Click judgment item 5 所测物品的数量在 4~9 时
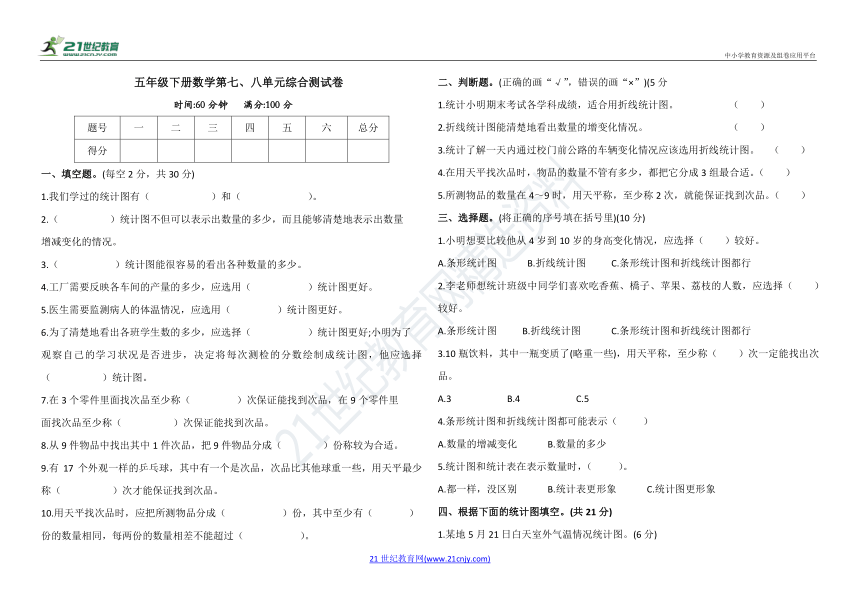Viewport: 861px width, 608px height. point(622,195)
